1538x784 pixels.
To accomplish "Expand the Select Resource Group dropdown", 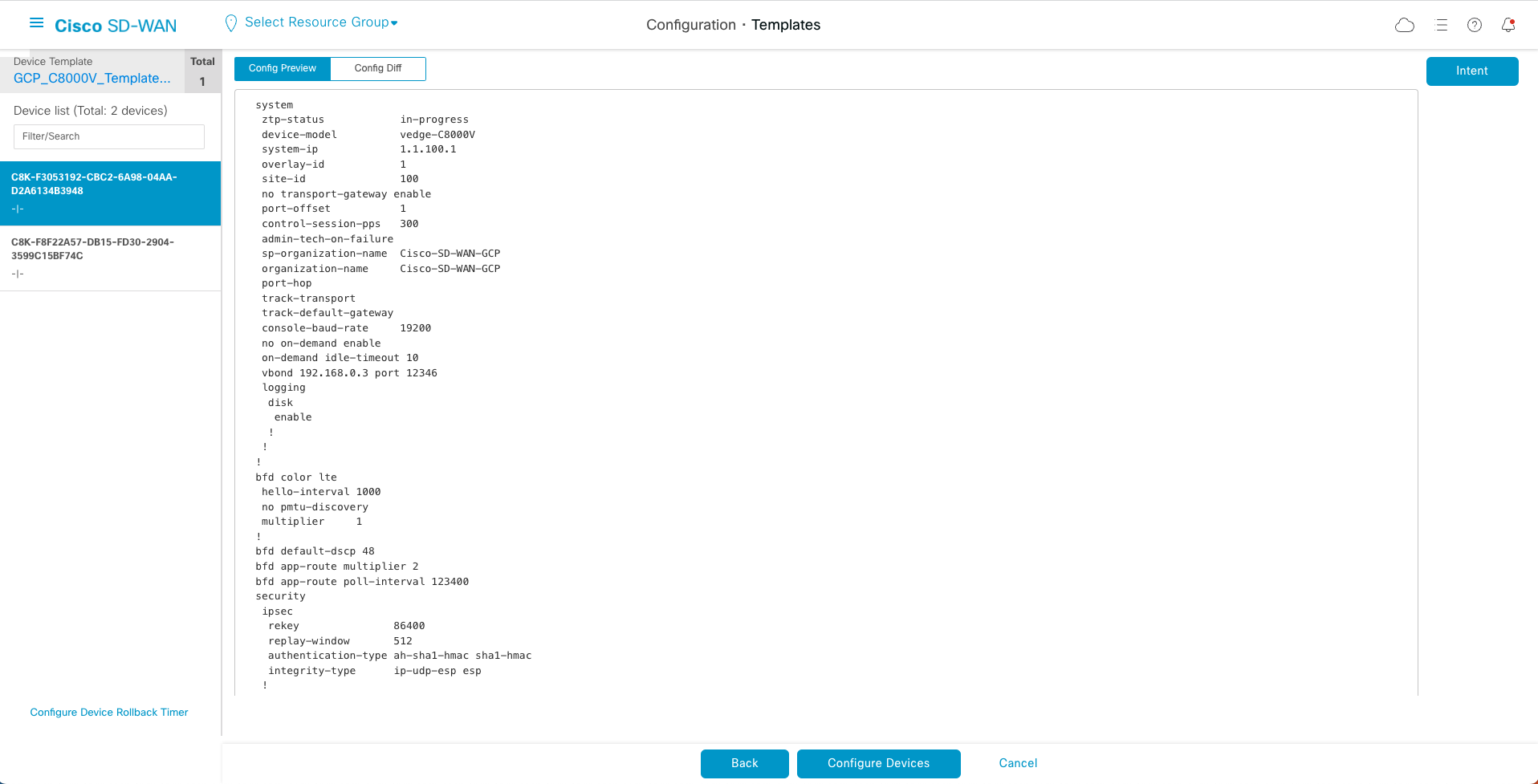I will click(321, 22).
